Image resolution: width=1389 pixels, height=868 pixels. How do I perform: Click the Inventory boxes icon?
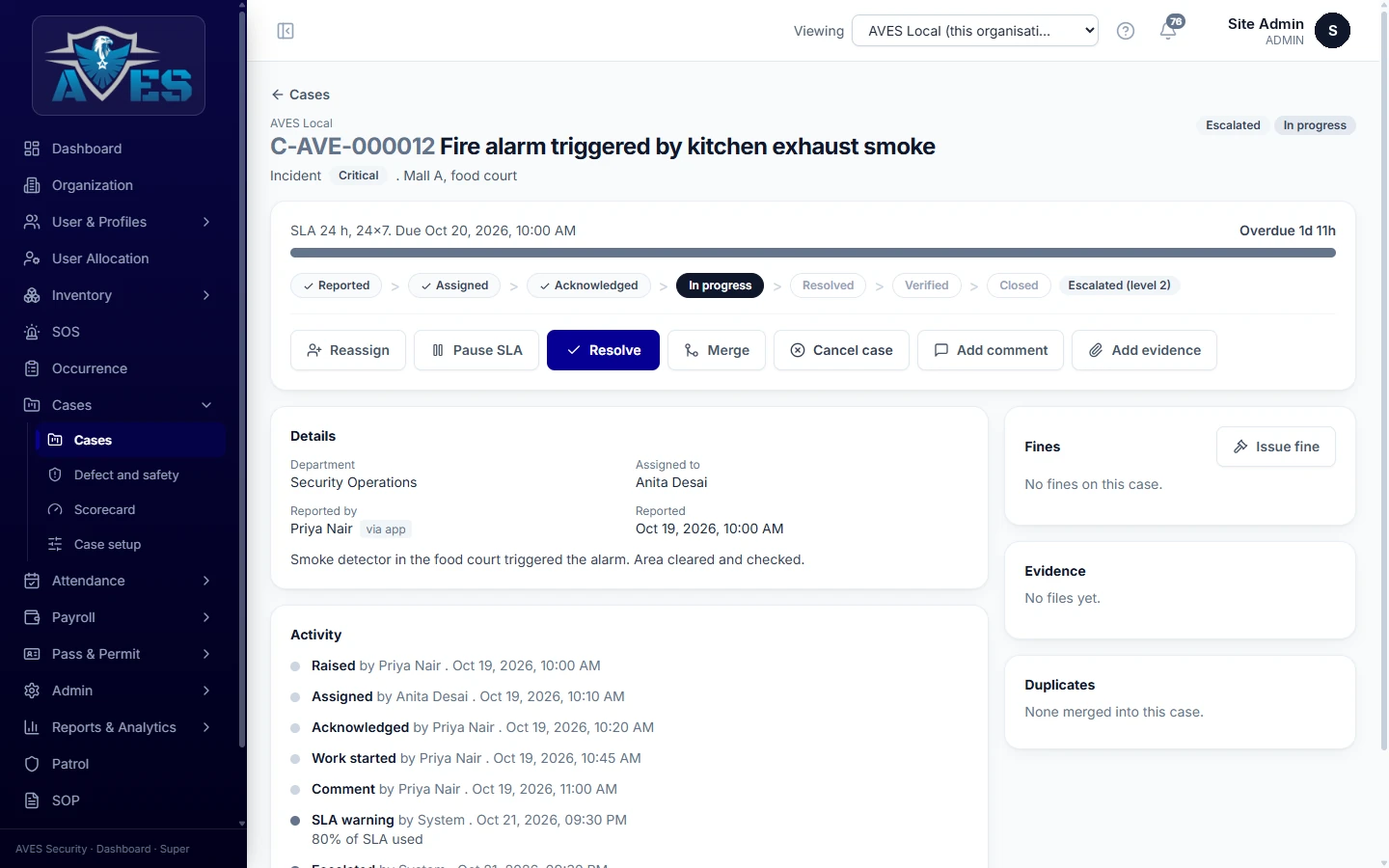pos(32,295)
